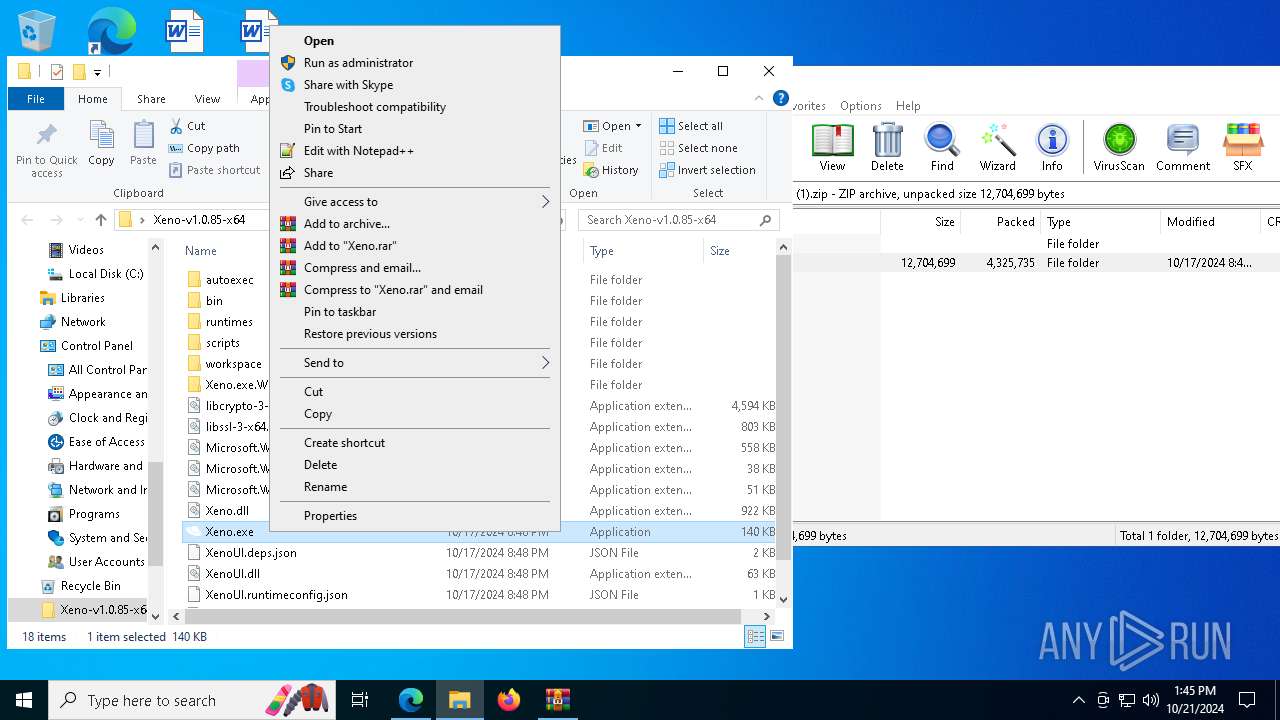Choose Edit with Notepad++

pos(415,151)
